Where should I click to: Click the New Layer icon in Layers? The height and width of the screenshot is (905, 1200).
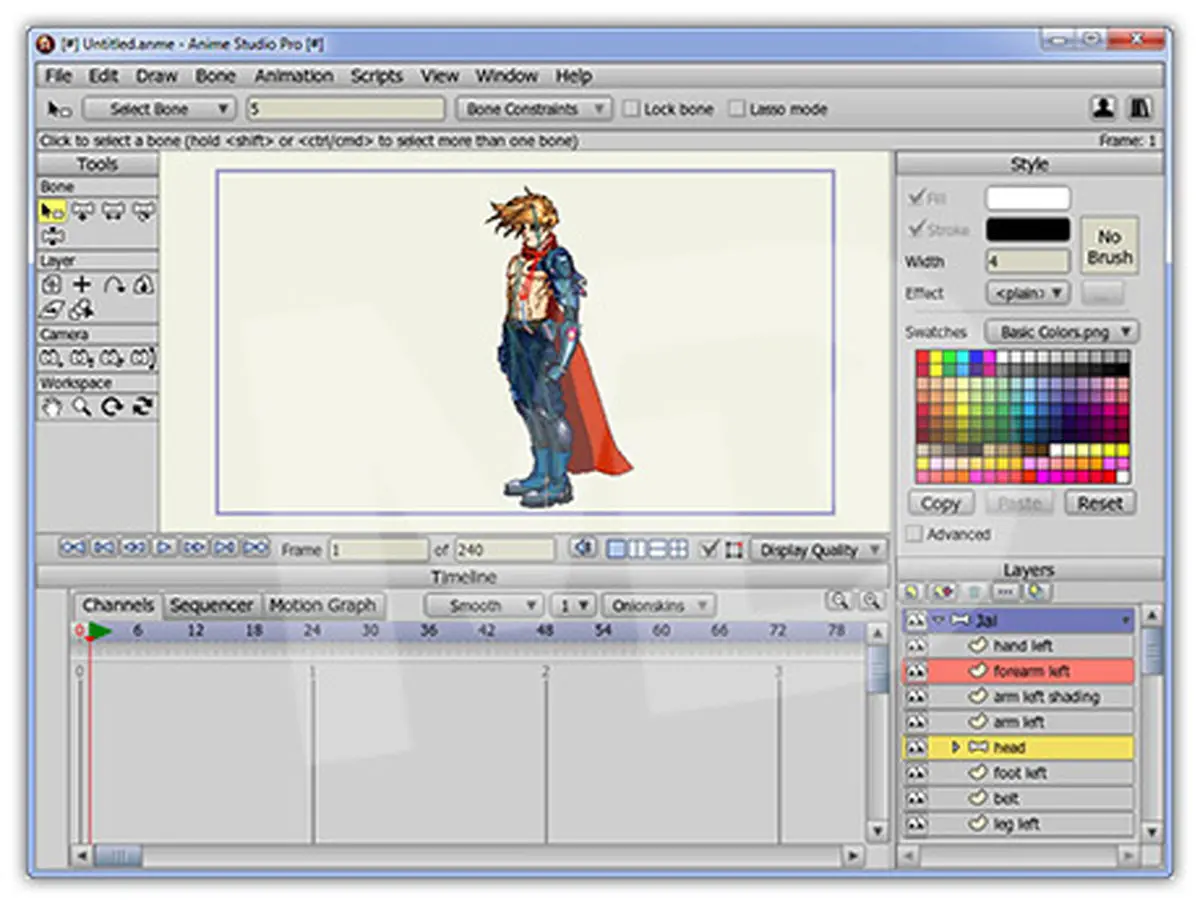point(913,592)
